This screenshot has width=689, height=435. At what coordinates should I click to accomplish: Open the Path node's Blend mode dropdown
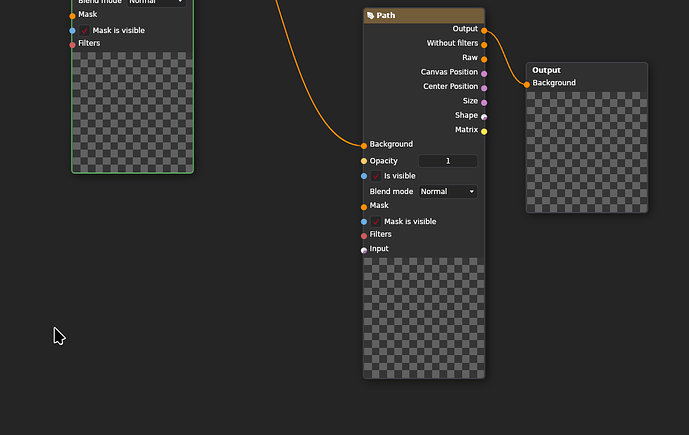tap(447, 191)
